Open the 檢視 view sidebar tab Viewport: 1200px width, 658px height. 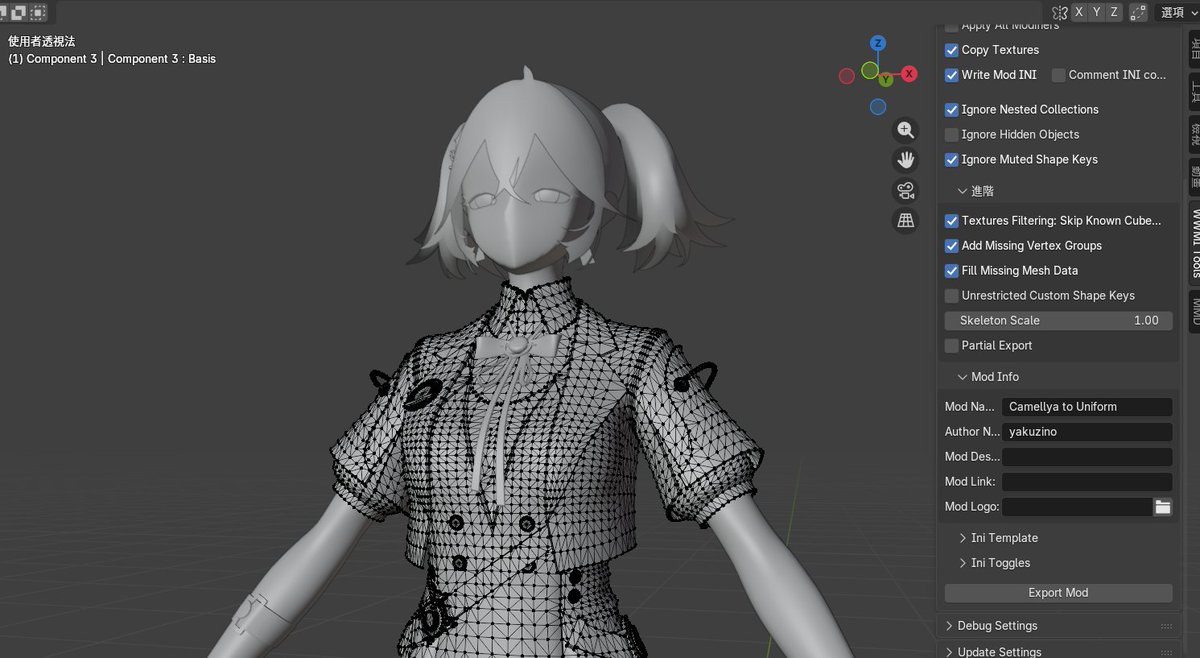[x=1194, y=134]
